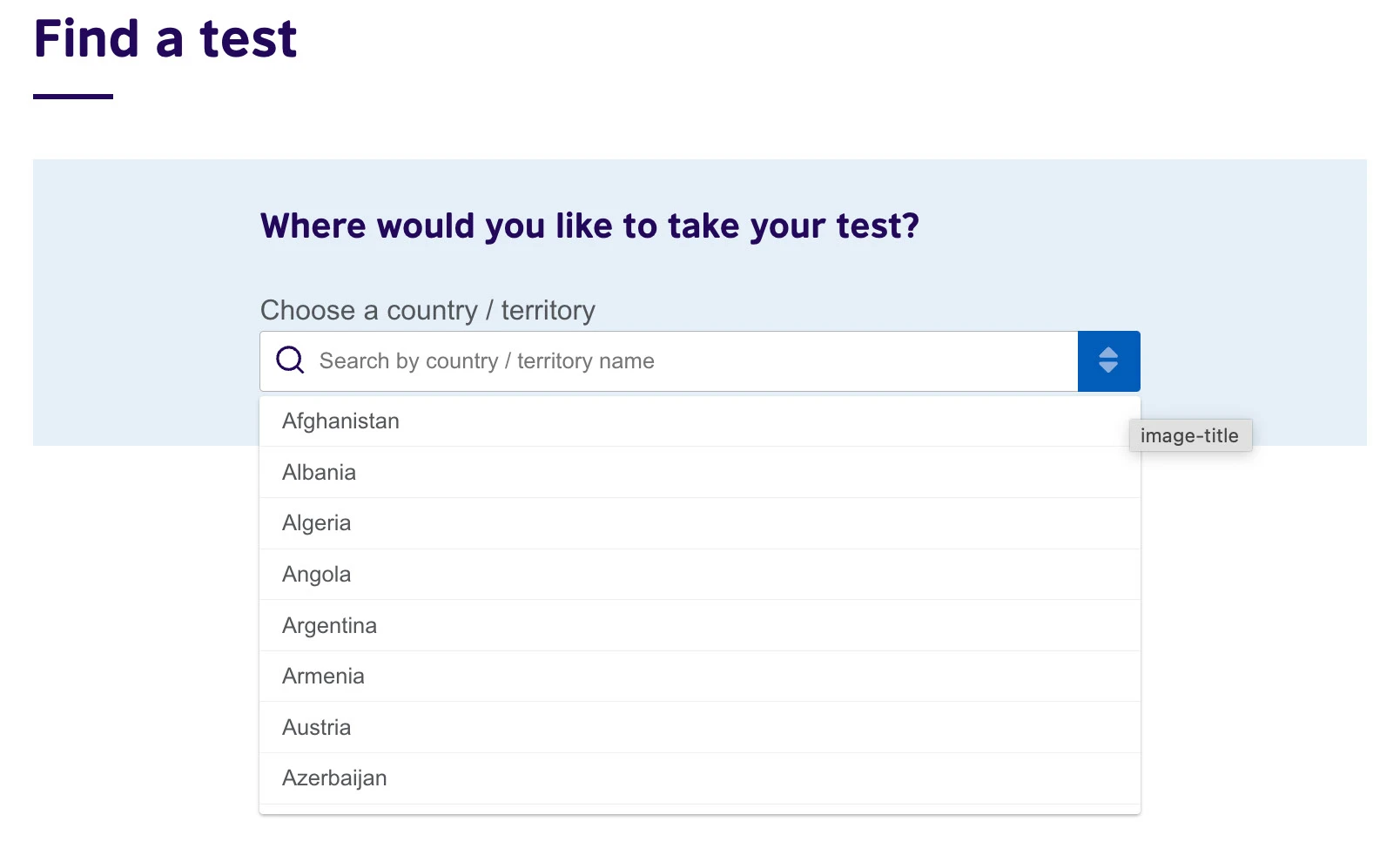Click 'Where would you like to take your test?' heading
This screenshot has height=855, width=1400.
tap(589, 226)
